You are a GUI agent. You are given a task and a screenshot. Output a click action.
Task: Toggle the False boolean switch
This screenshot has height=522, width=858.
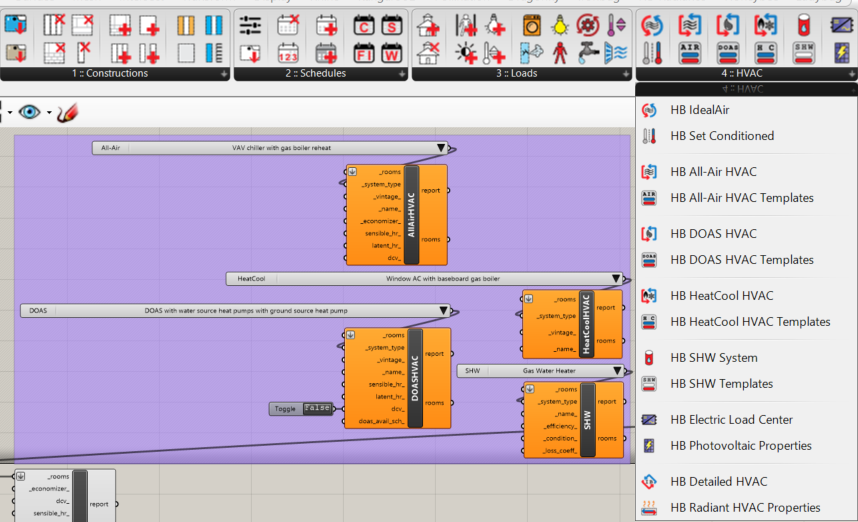317,408
